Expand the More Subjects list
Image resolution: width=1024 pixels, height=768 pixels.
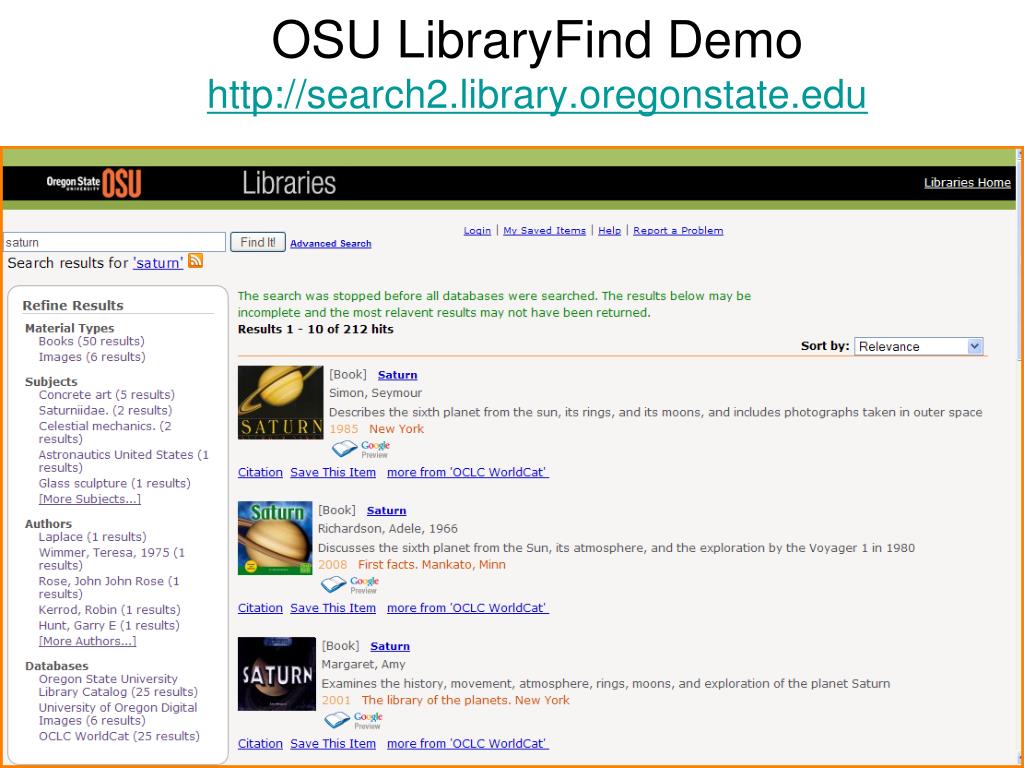tap(89, 499)
